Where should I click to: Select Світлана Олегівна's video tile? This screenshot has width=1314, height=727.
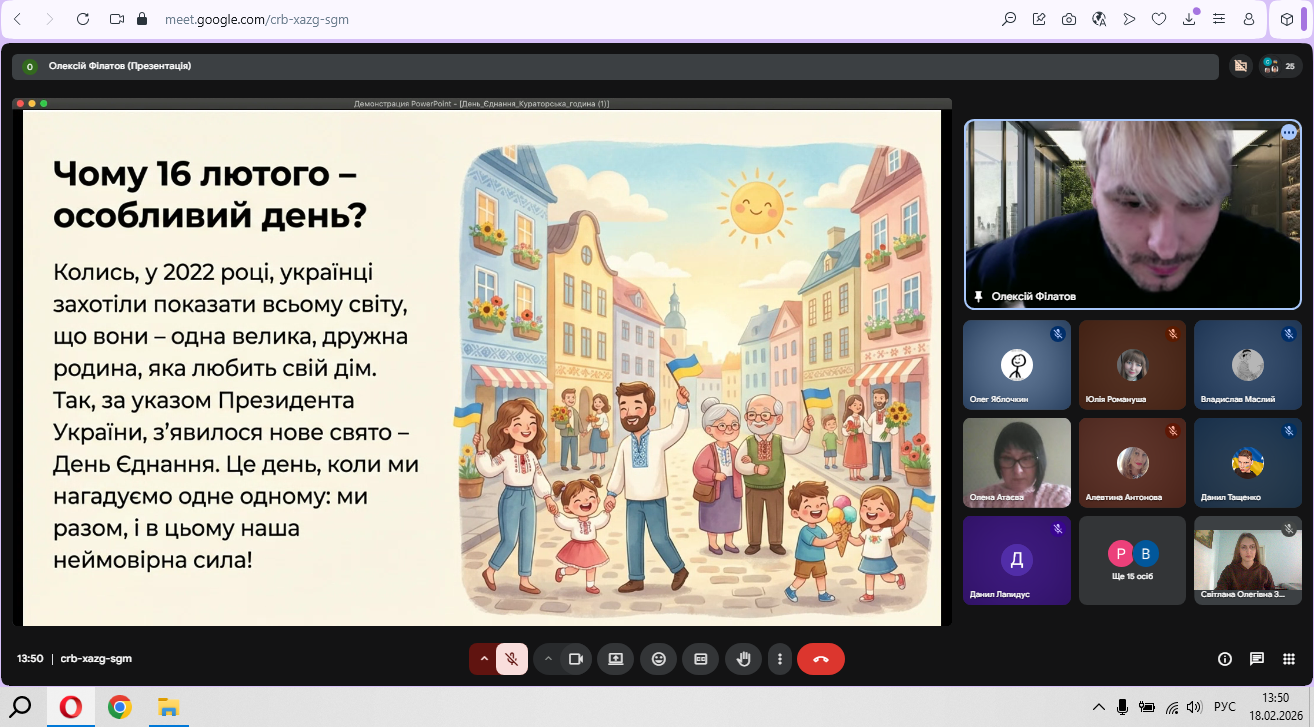pyautogui.click(x=1247, y=560)
